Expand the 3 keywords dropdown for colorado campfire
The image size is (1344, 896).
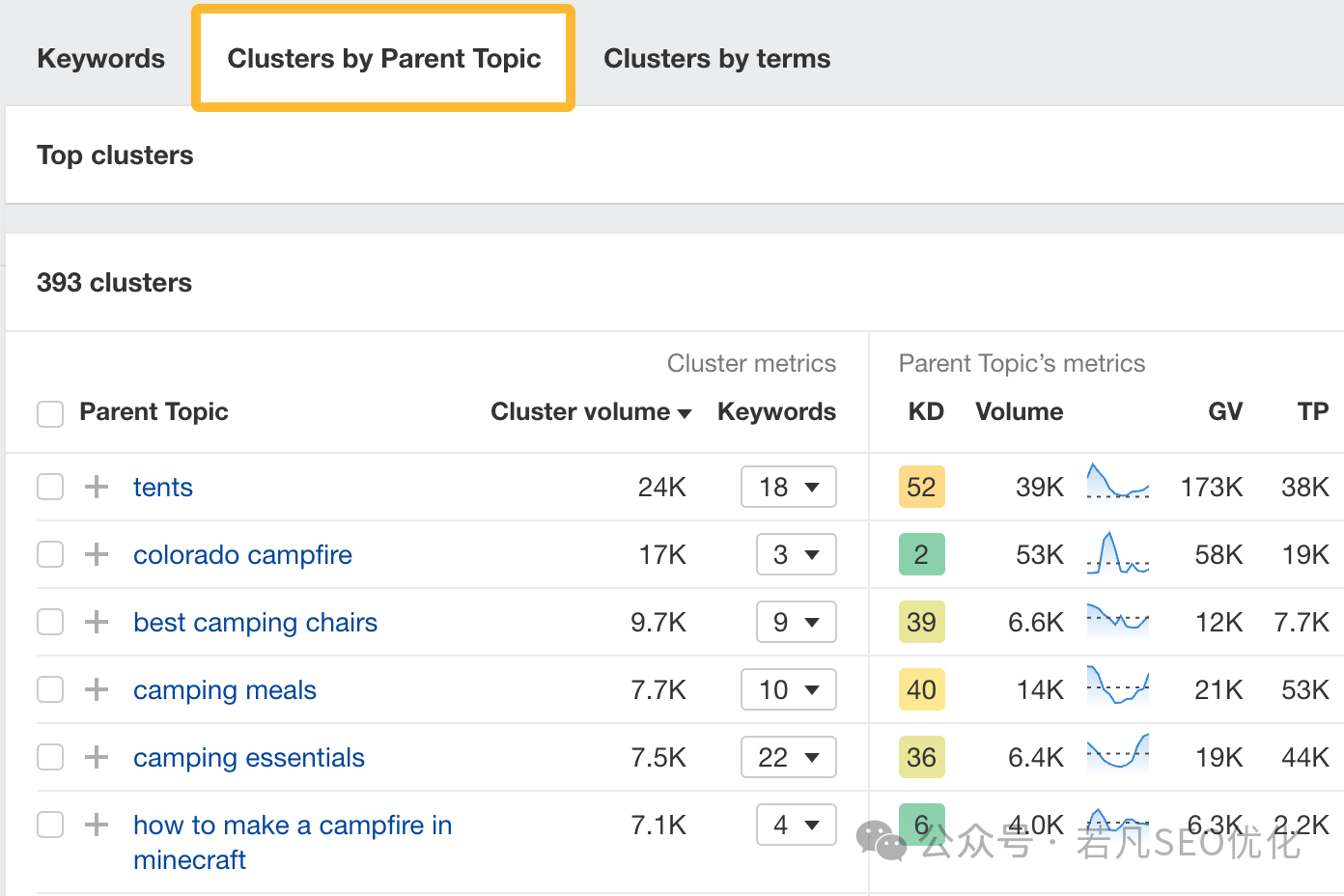point(797,554)
